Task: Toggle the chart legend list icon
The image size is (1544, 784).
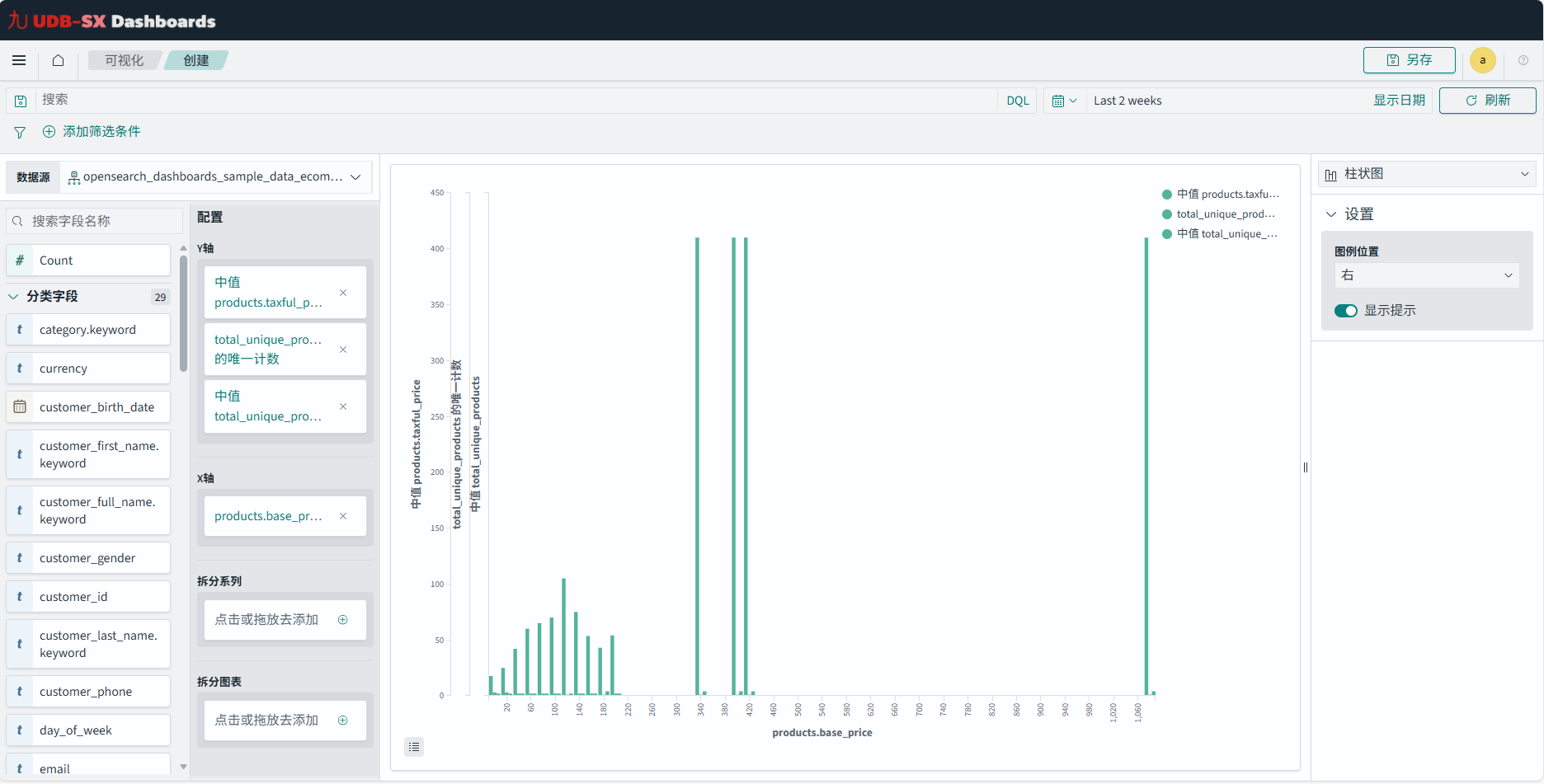Action: point(414,747)
